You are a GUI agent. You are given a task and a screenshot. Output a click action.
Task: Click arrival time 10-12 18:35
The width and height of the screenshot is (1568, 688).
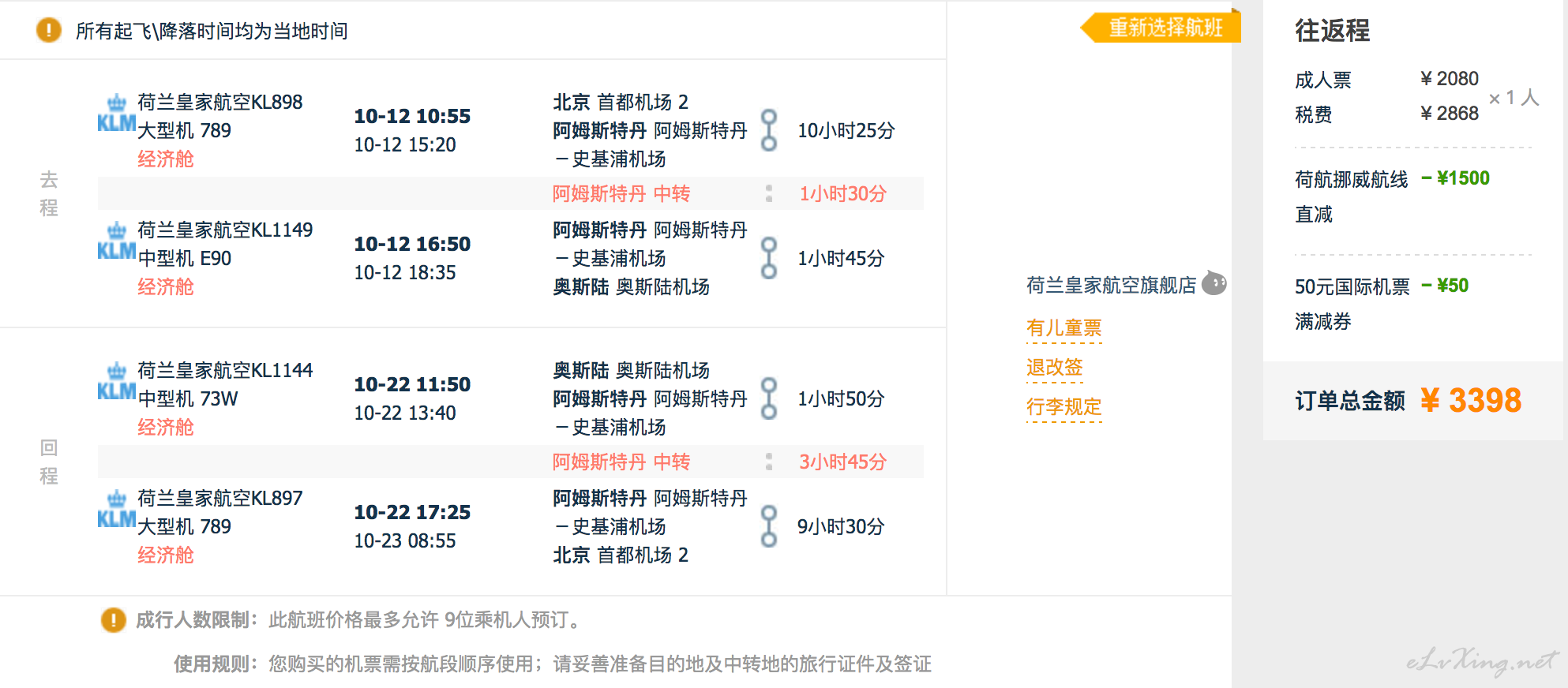404,272
